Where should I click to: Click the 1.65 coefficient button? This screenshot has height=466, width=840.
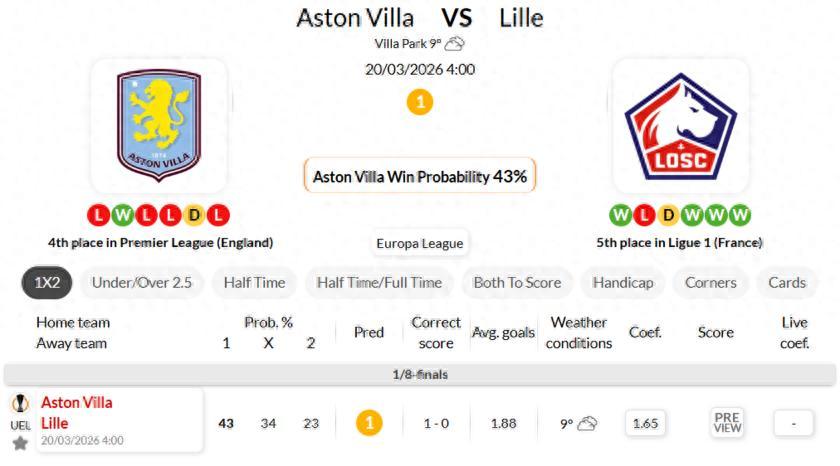[x=646, y=423]
